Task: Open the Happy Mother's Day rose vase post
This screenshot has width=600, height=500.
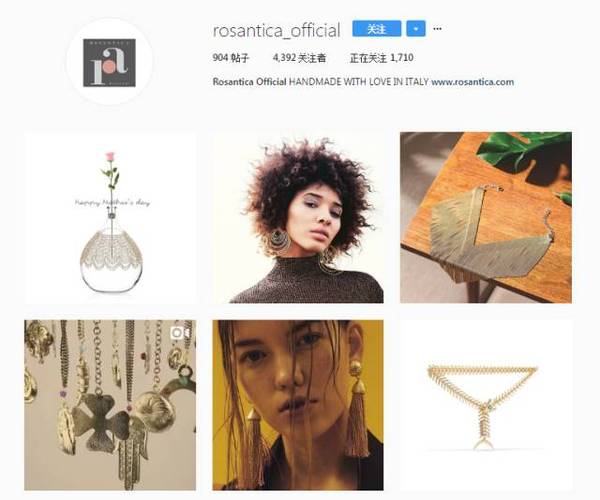Action: (110, 218)
